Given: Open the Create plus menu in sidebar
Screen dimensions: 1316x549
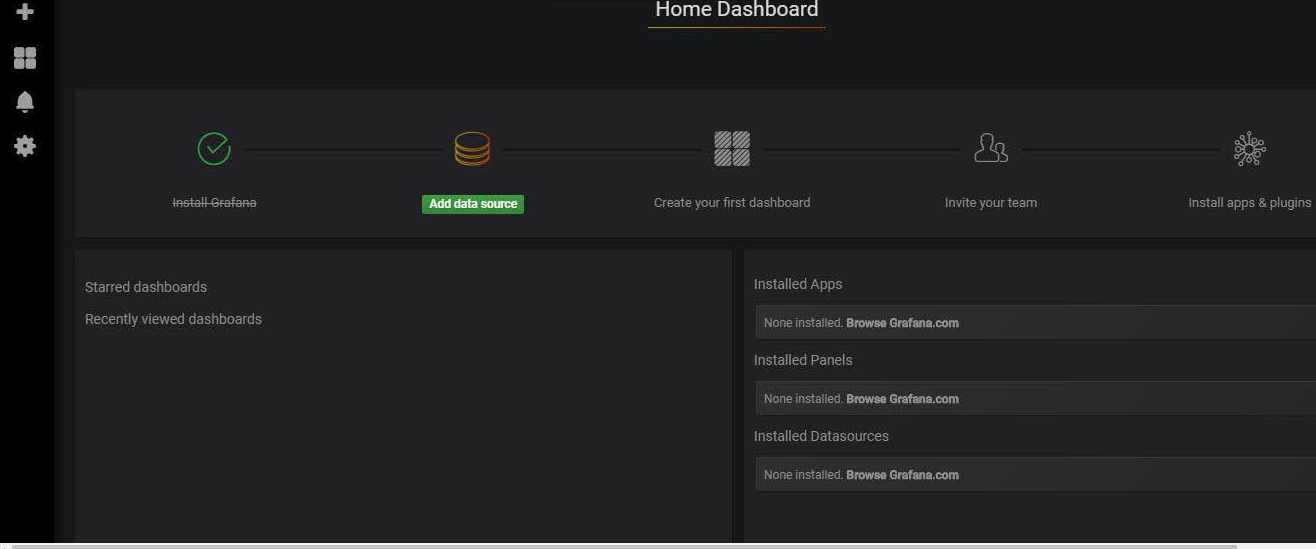Looking at the screenshot, I should (25, 12).
